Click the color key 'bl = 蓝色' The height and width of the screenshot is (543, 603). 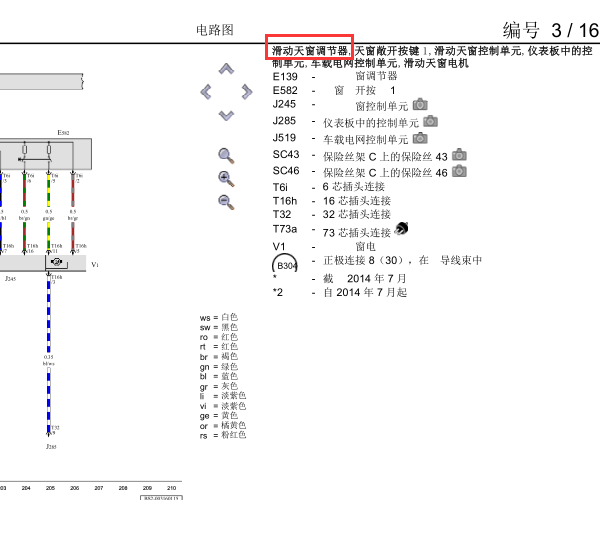[x=219, y=376]
